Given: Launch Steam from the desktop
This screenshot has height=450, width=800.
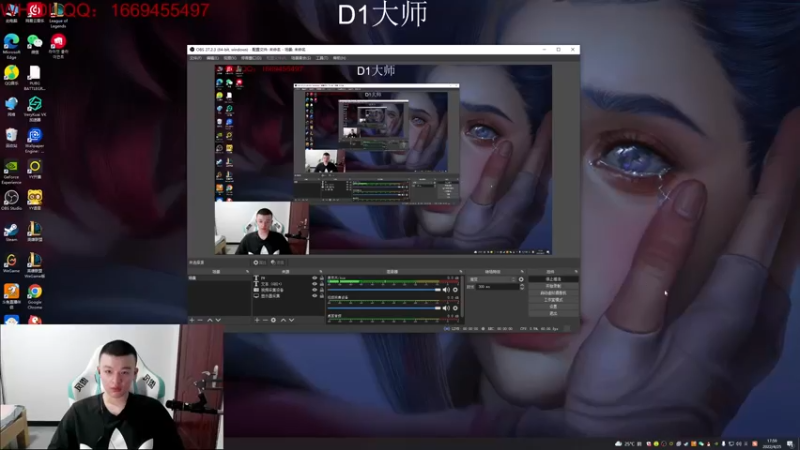Looking at the screenshot, I should [x=11, y=232].
